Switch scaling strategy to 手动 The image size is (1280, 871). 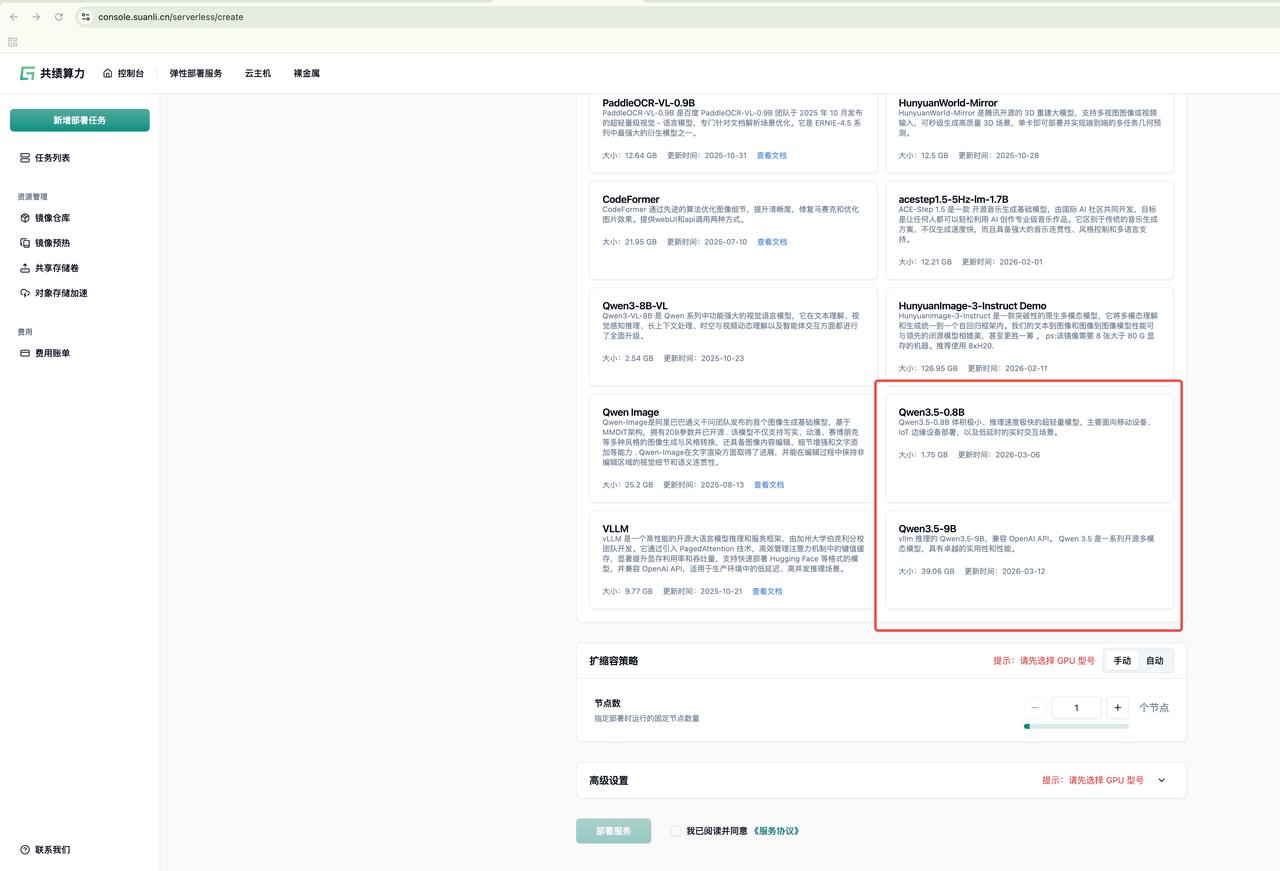(1122, 661)
